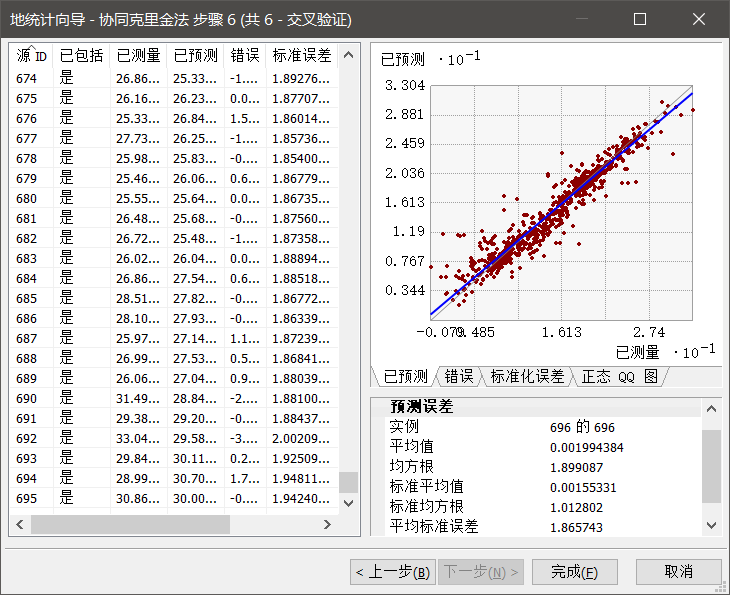
Task: Click the 已包括 column header
Action: (81, 55)
